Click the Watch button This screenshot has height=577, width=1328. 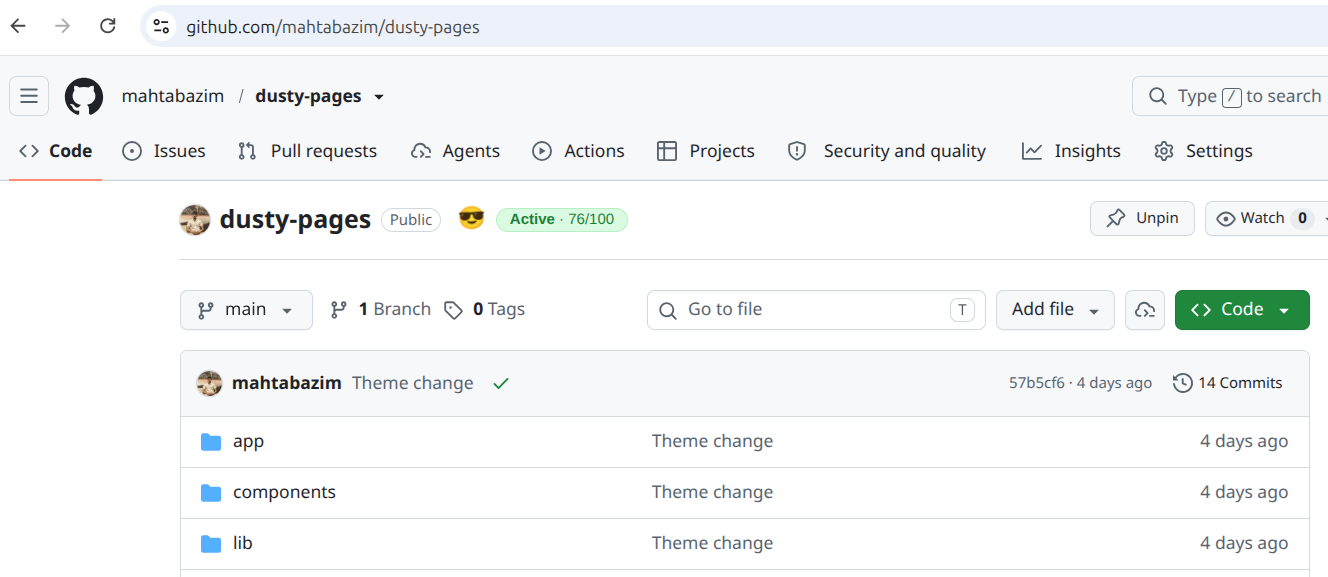[1262, 218]
